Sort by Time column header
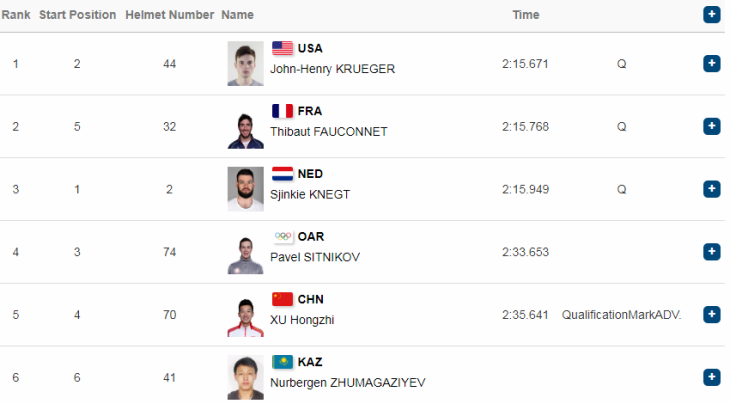Screen dimensions: 730x404 click(x=526, y=15)
